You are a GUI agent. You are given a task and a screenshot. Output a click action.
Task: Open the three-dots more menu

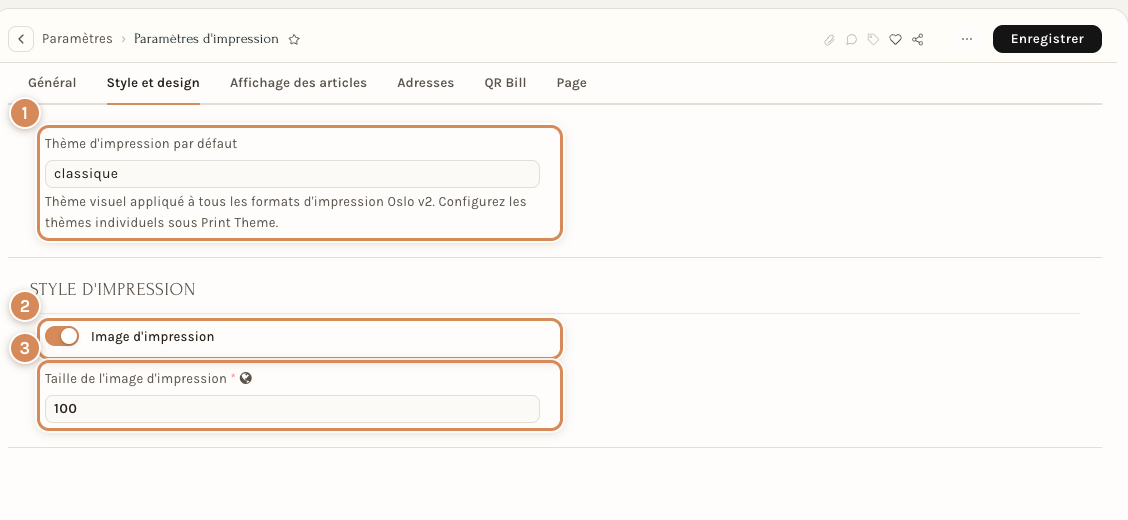(x=967, y=39)
